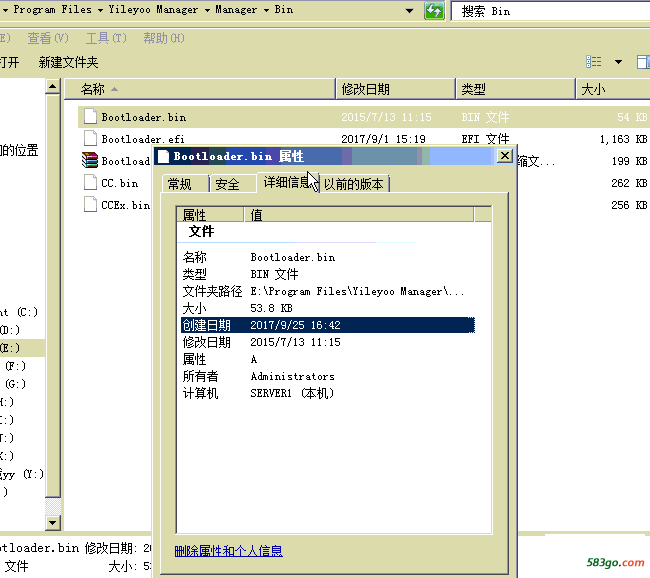
Task: Select 类型 BIN 文件 property row
Action: 327,274
